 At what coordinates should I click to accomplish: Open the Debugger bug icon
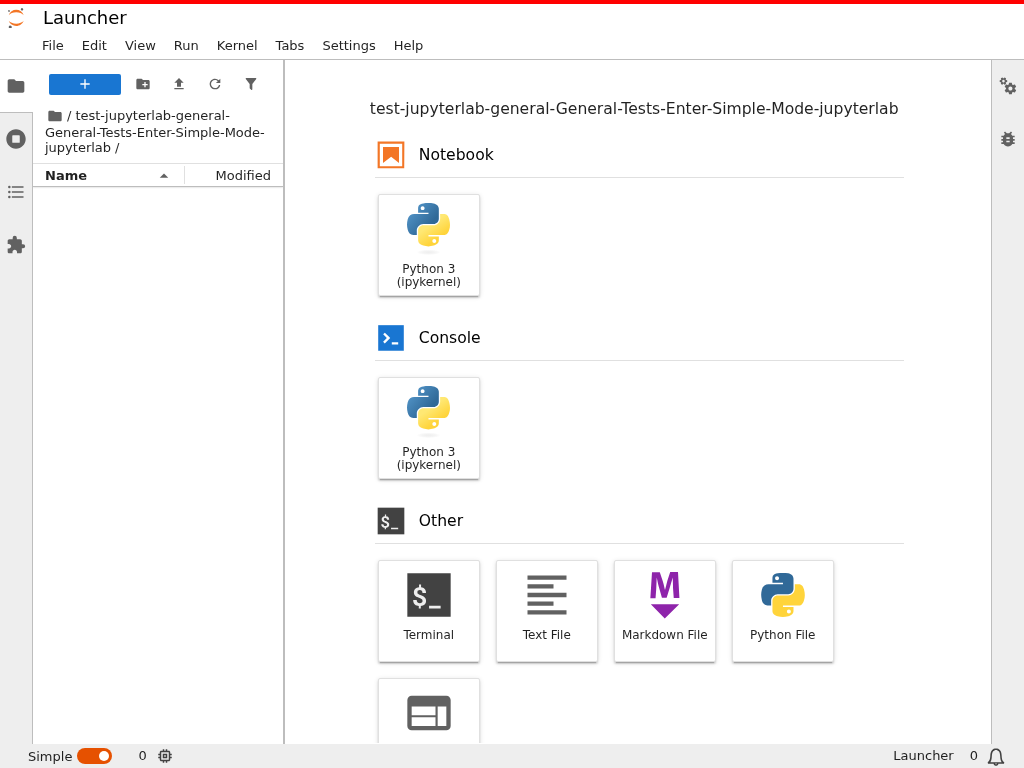tap(1008, 138)
